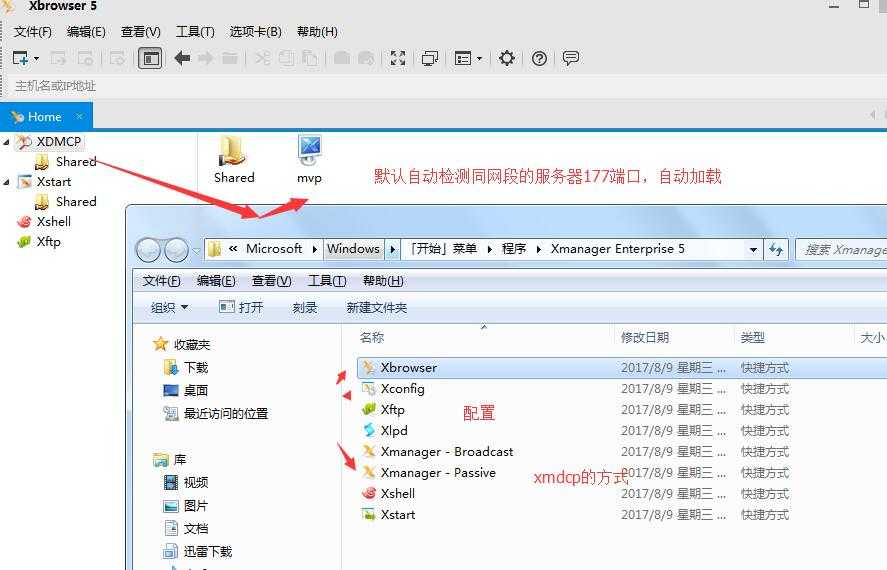The image size is (887, 570).
Task: Open the 选项卡(B) menu in Xbrowser
Action: coord(256,32)
